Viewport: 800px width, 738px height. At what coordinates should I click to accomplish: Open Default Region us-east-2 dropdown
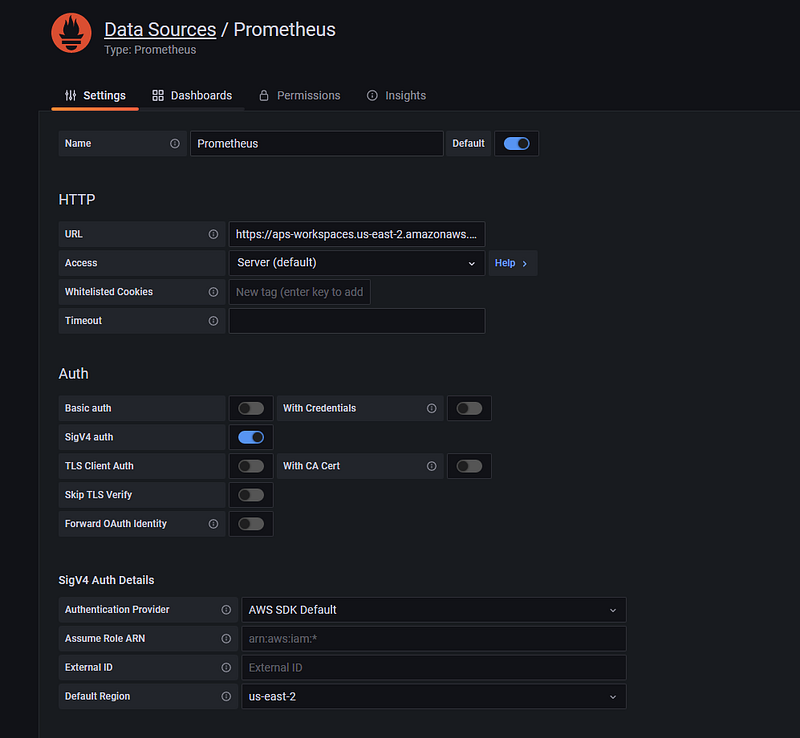pyautogui.click(x=434, y=697)
